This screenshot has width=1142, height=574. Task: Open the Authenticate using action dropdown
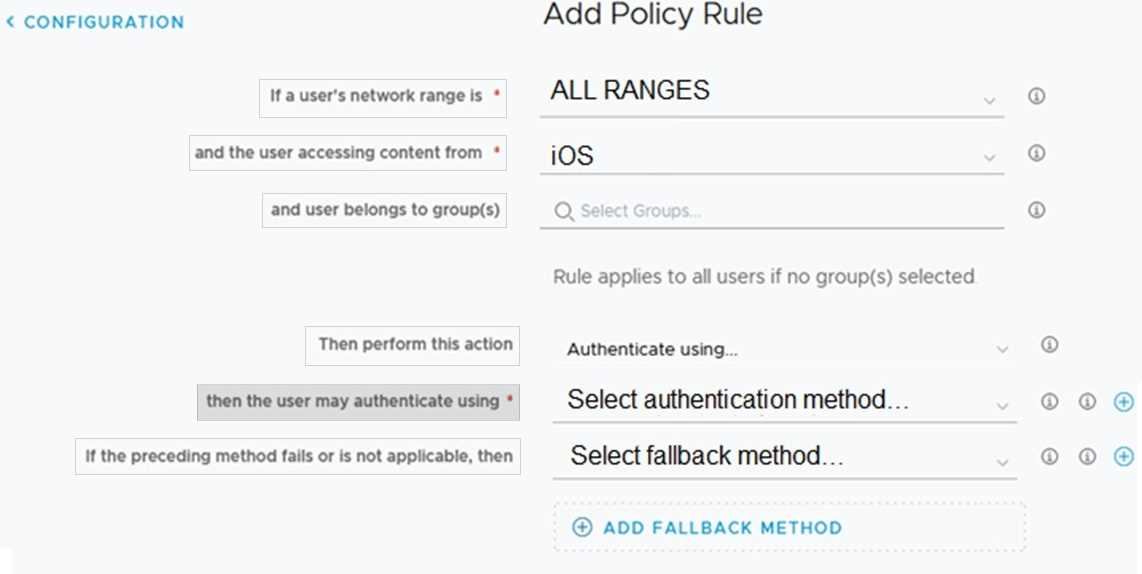coord(783,349)
